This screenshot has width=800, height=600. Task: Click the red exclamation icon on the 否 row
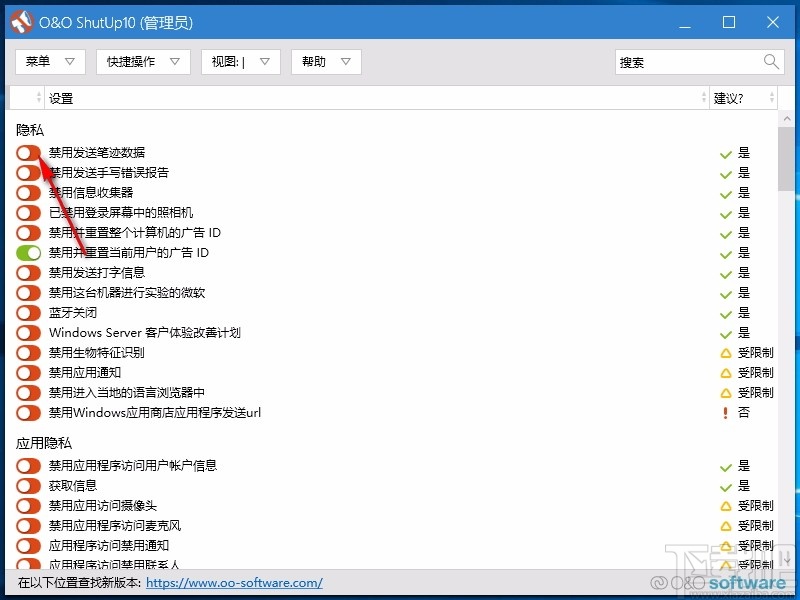pyautogui.click(x=726, y=412)
